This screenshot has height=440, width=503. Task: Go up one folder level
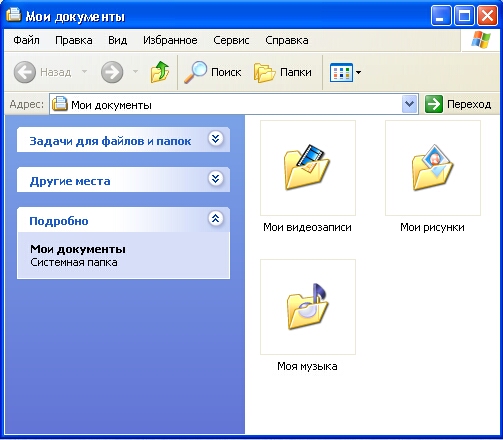(x=160, y=72)
